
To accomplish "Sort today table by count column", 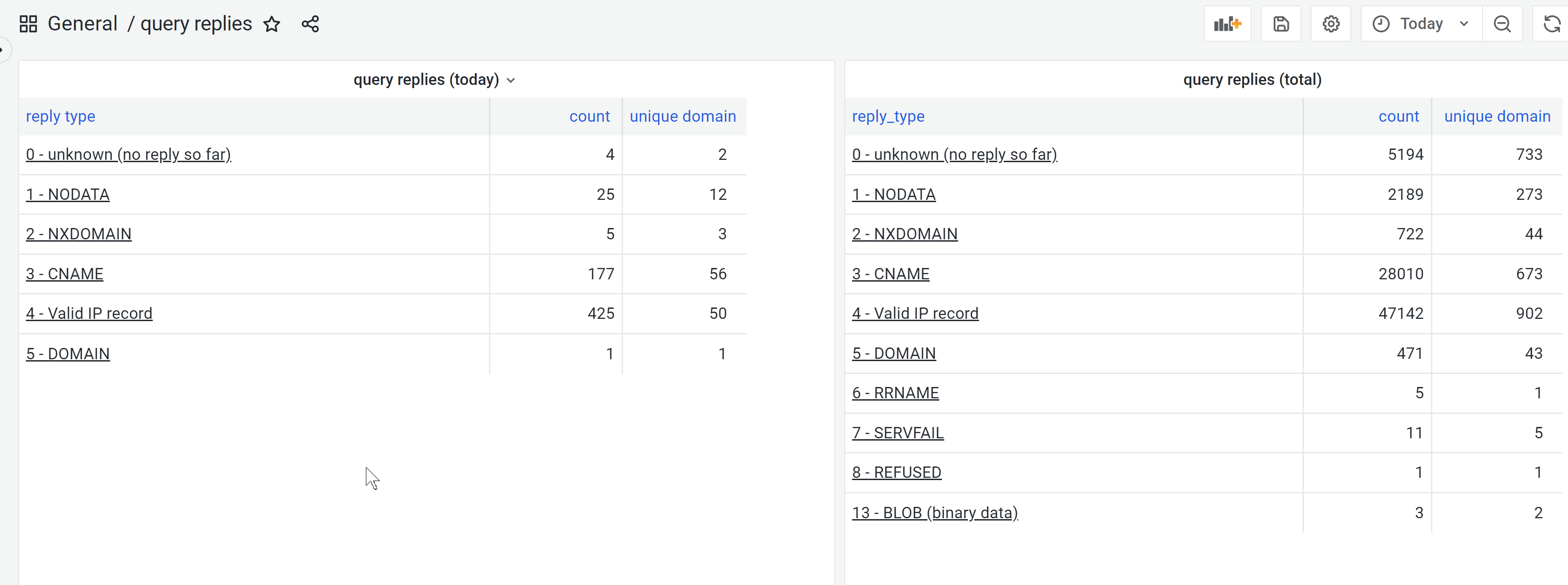I will [x=589, y=116].
